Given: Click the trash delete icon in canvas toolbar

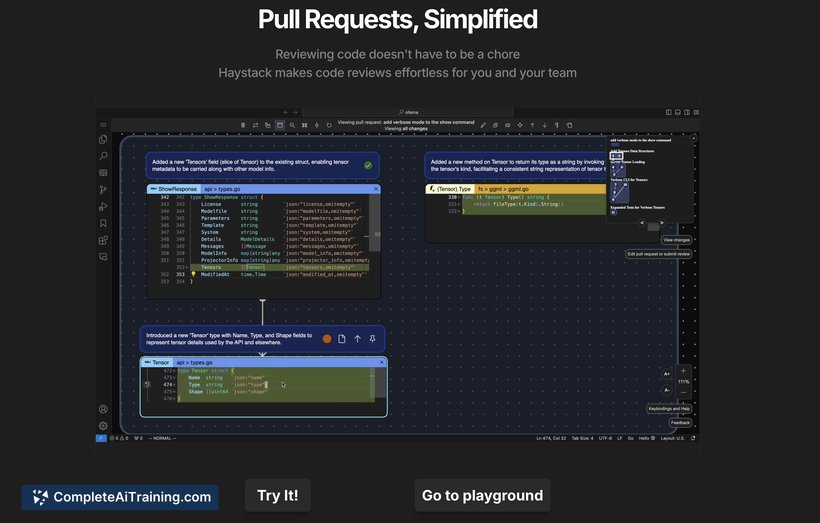Looking at the screenshot, I should (x=243, y=126).
